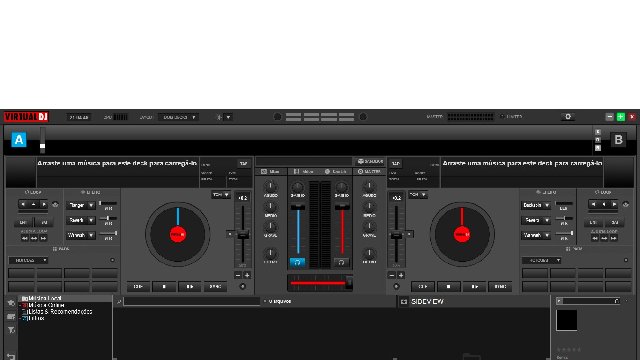
Task: Click left channel filter knob
Action: click(270, 253)
